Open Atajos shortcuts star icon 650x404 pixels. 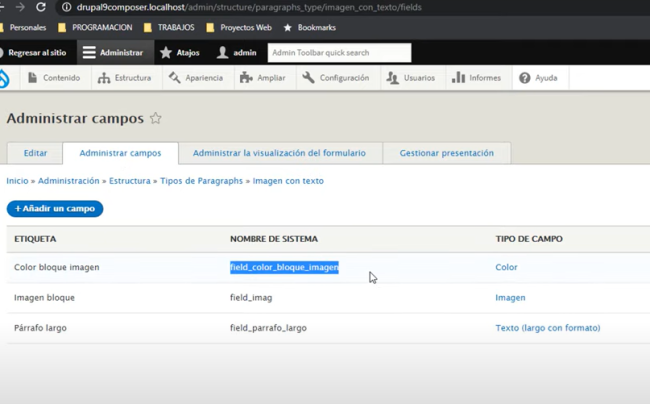tap(166, 53)
